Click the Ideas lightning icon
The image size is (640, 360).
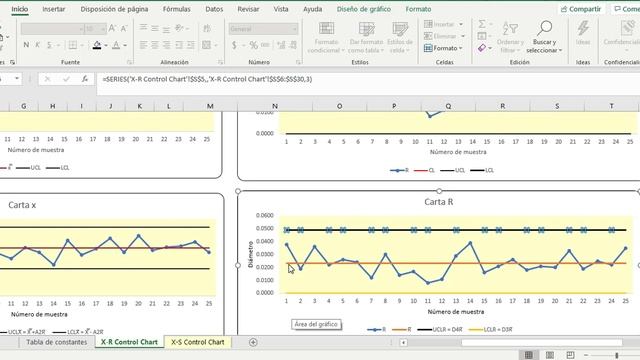(x=583, y=33)
